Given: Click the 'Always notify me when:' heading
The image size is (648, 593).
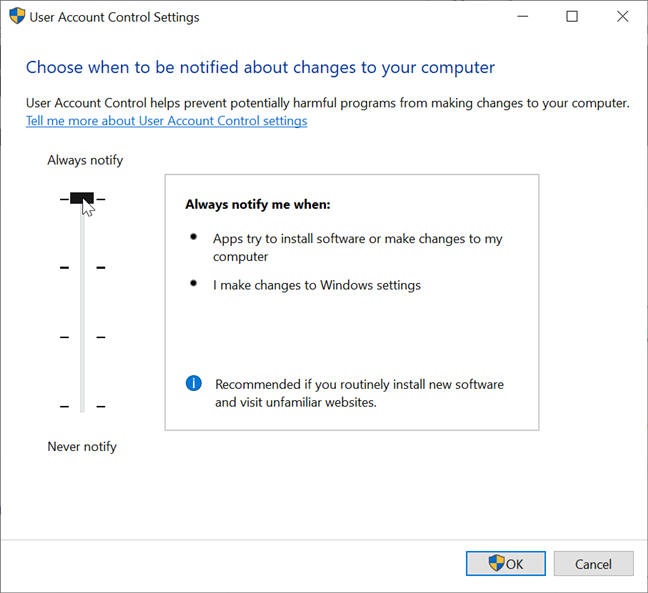Looking at the screenshot, I should 258,204.
